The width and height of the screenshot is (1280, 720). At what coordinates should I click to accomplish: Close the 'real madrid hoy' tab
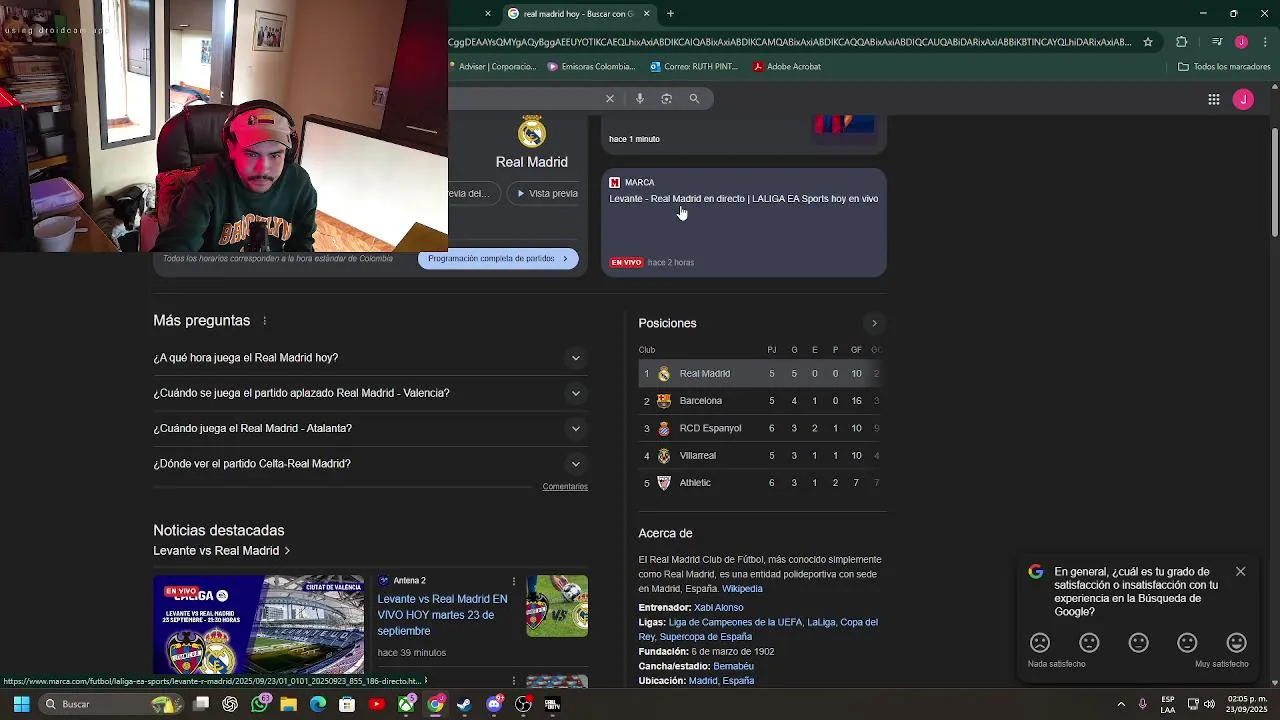(646, 14)
